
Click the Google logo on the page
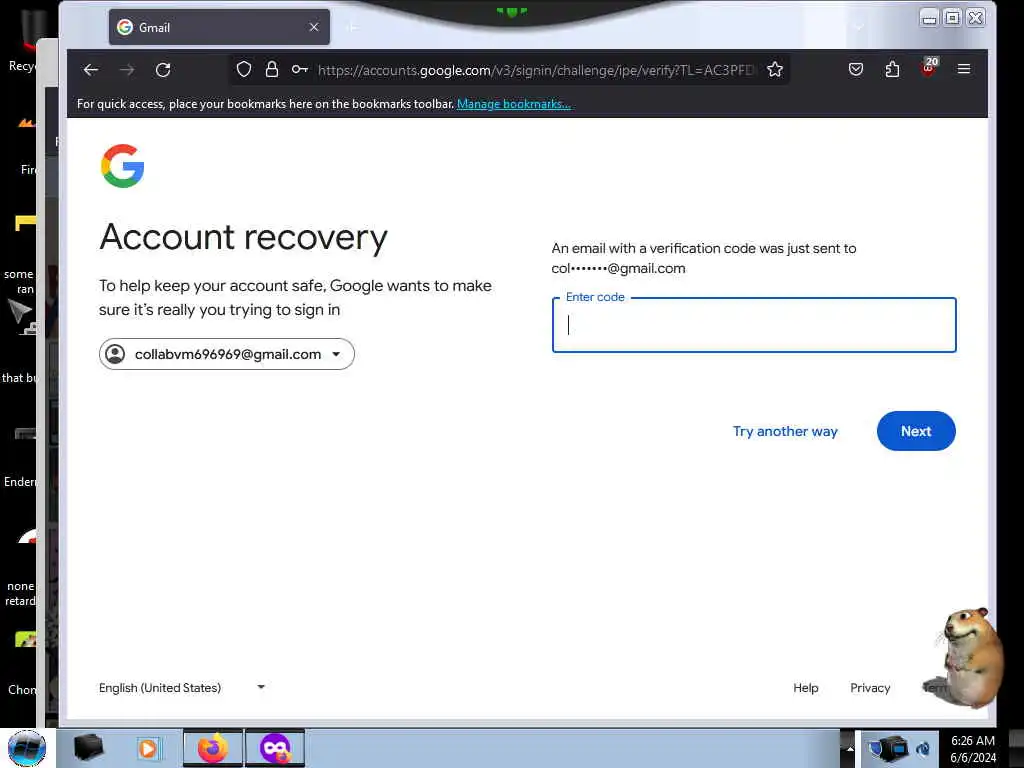click(x=122, y=166)
